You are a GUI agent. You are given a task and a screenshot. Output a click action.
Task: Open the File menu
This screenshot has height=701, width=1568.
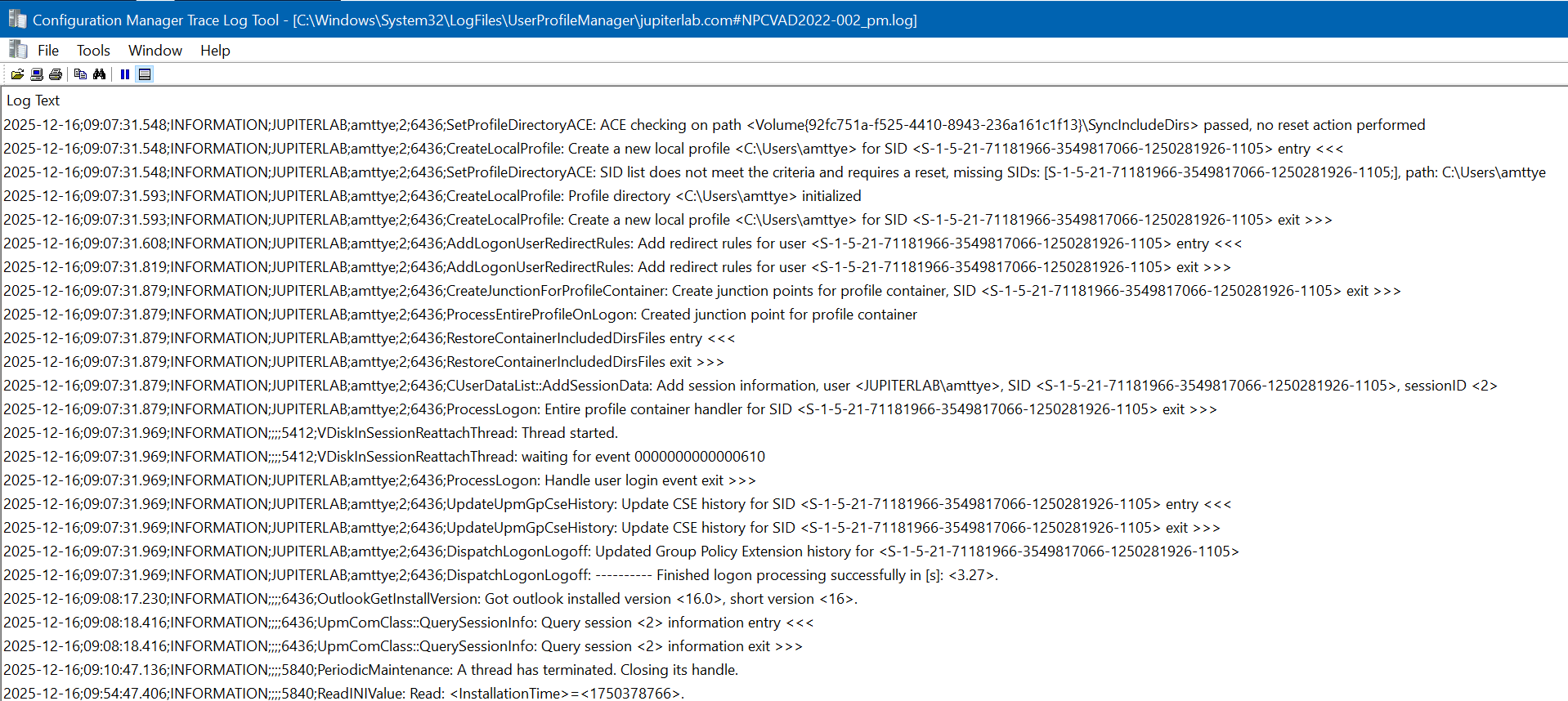(48, 51)
